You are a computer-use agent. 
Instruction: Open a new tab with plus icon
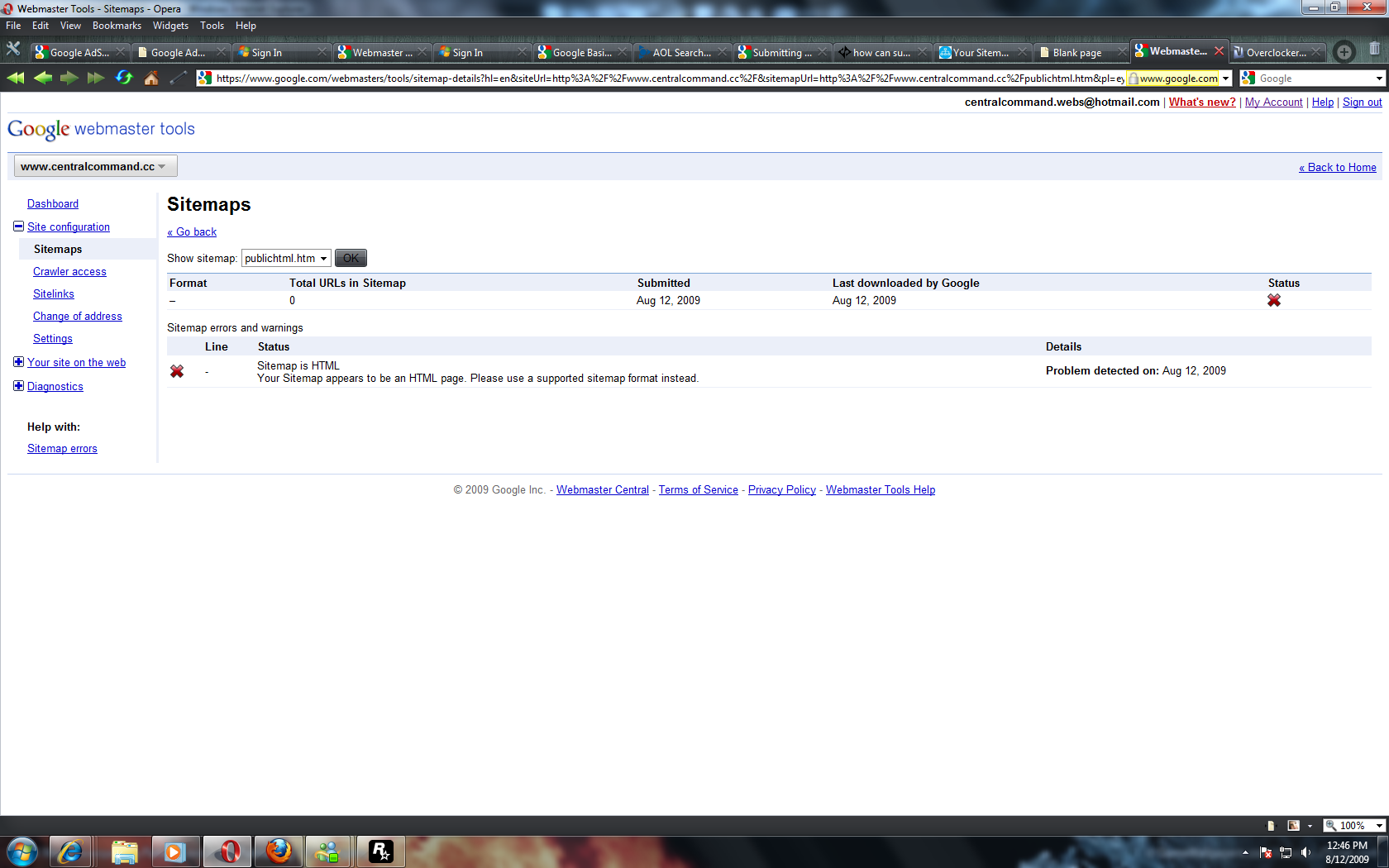pos(1344,52)
